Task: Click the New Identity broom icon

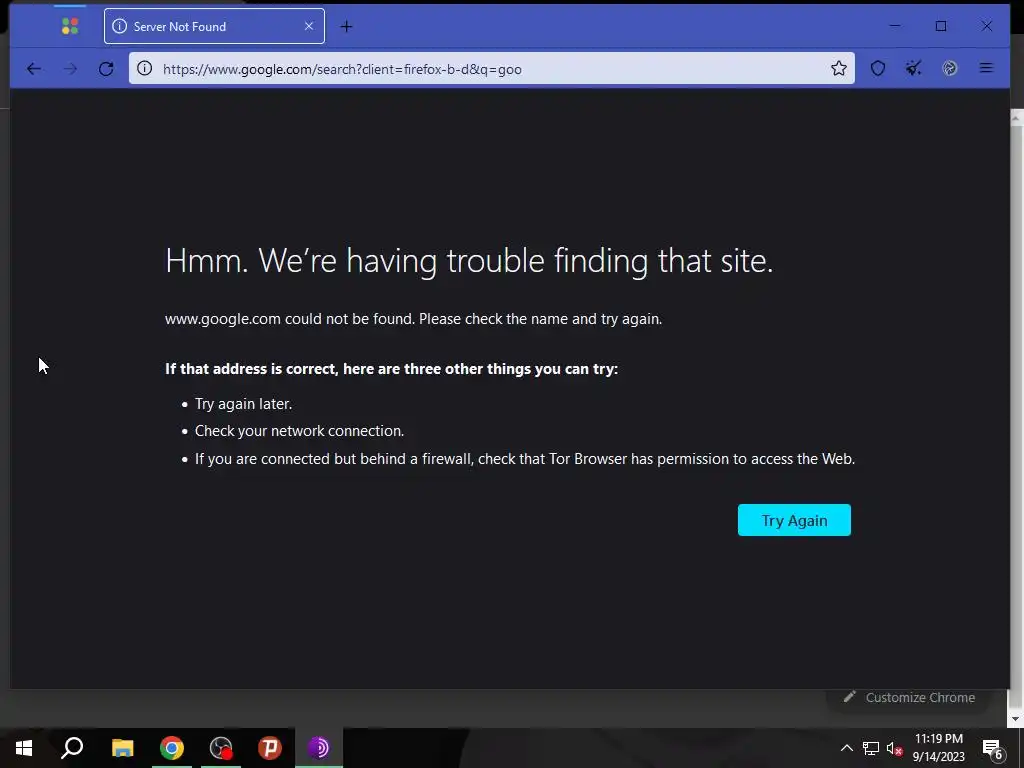Action: (x=914, y=69)
